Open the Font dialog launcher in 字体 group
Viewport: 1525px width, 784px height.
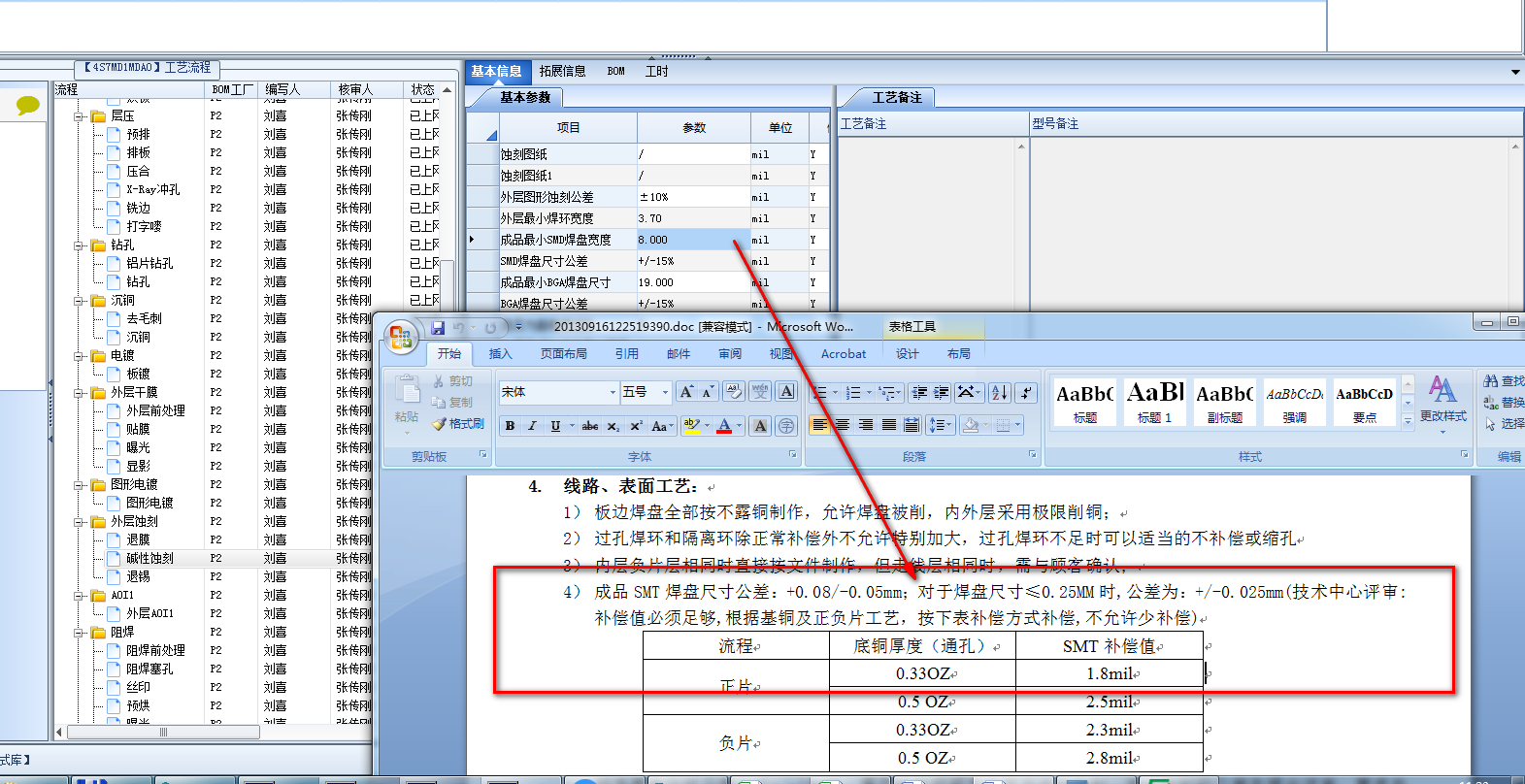(792, 455)
